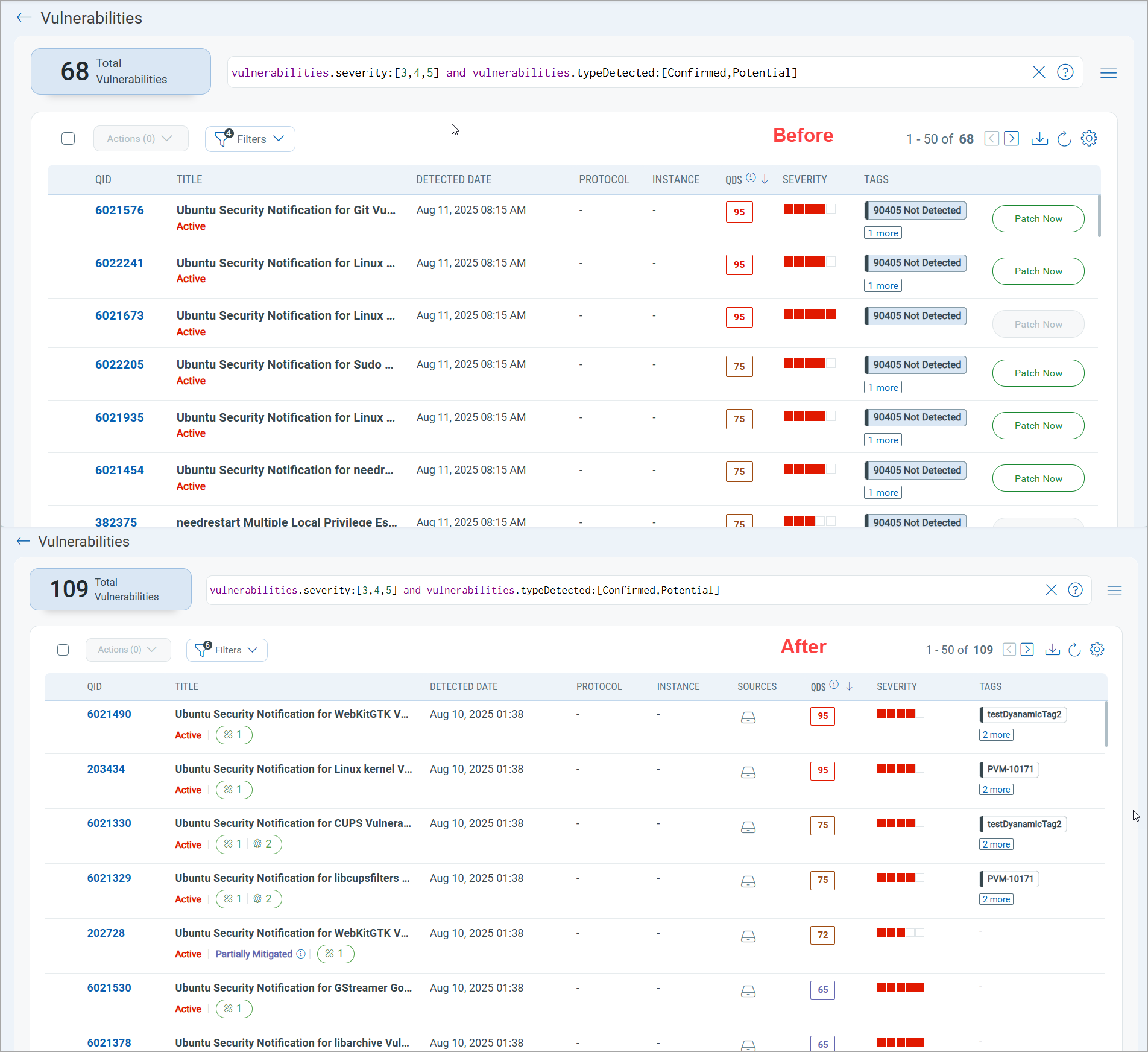Image resolution: width=1148 pixels, height=1052 pixels.
Task: Click the back arrow in After Vulnerabilities header
Action: [23, 541]
